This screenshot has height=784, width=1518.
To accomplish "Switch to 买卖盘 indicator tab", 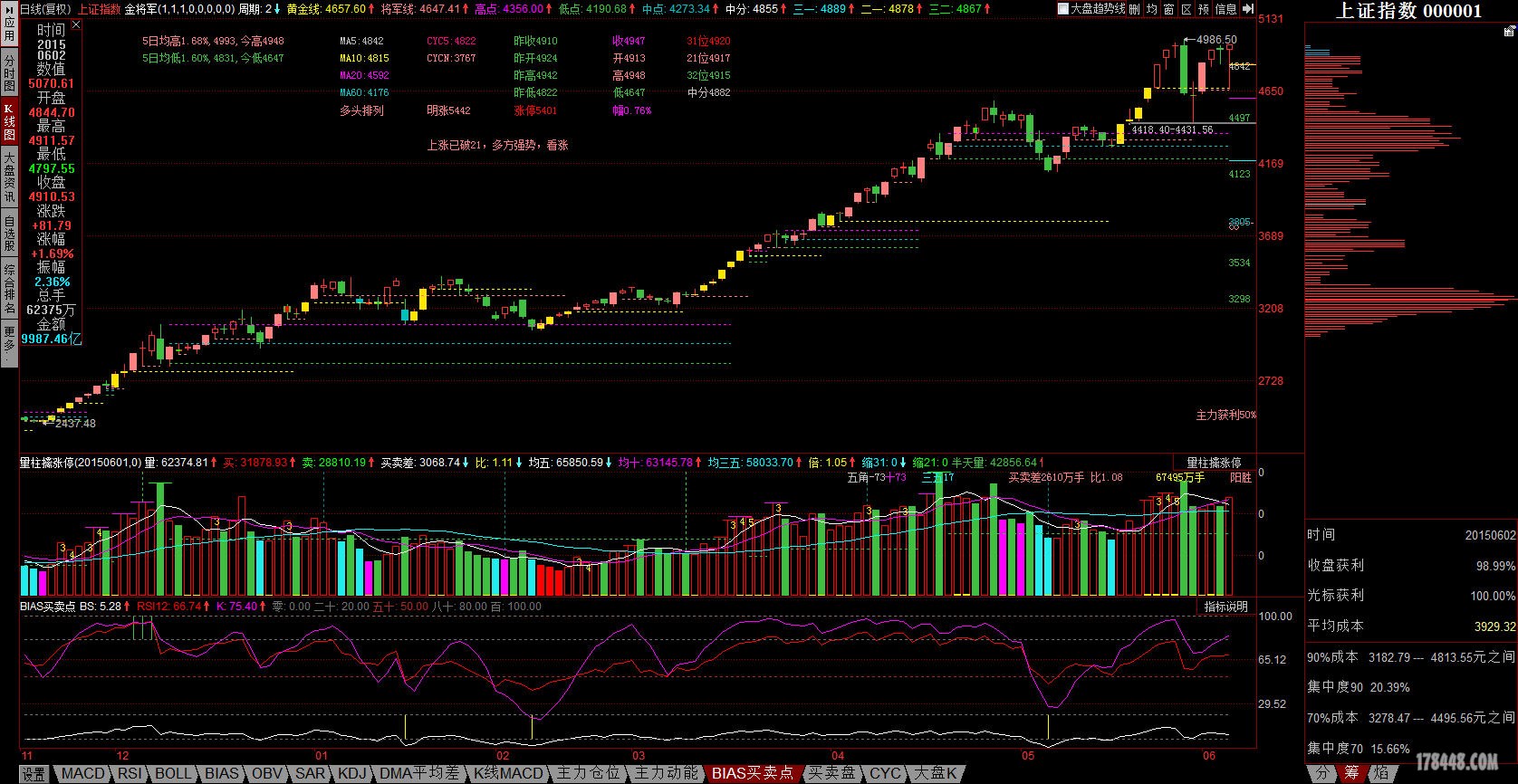I will (x=831, y=774).
